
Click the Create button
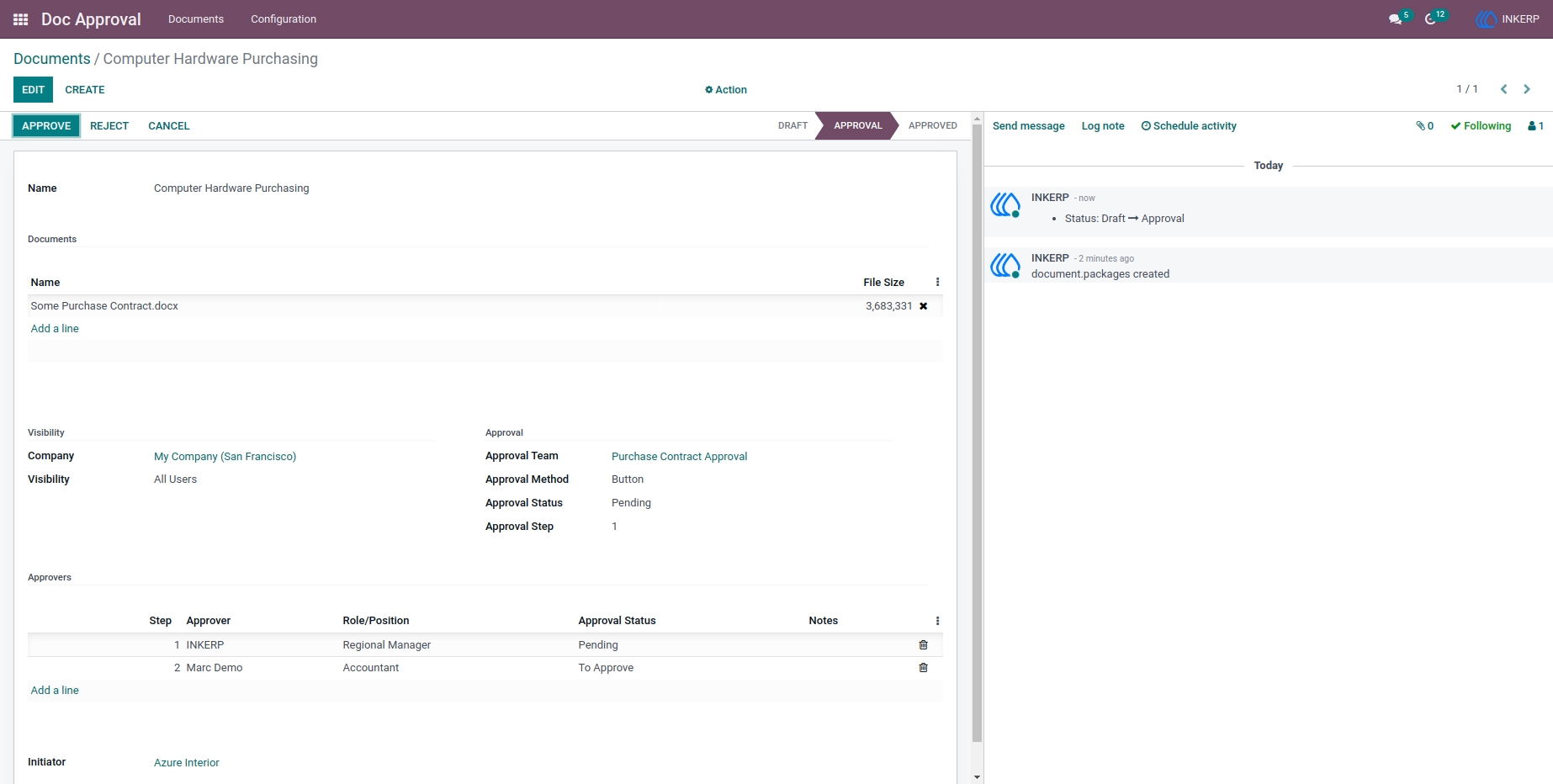[x=85, y=90]
